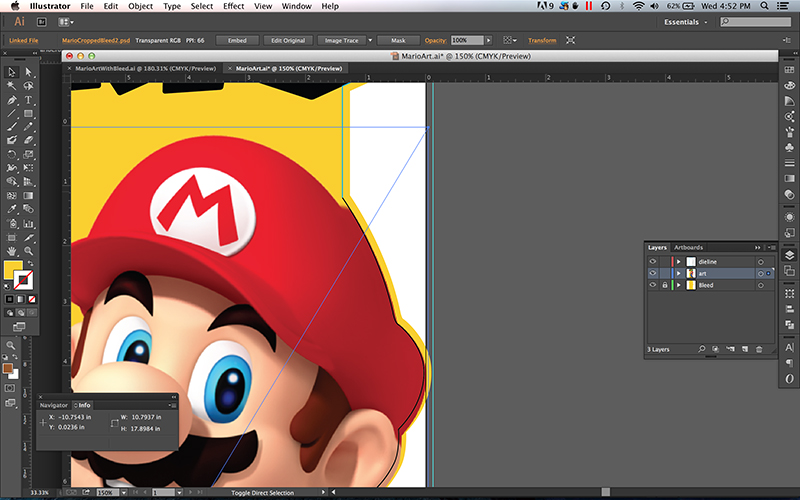Toggle visibility eye of art layer
Viewport: 800px width, 500px height.
(x=653, y=273)
